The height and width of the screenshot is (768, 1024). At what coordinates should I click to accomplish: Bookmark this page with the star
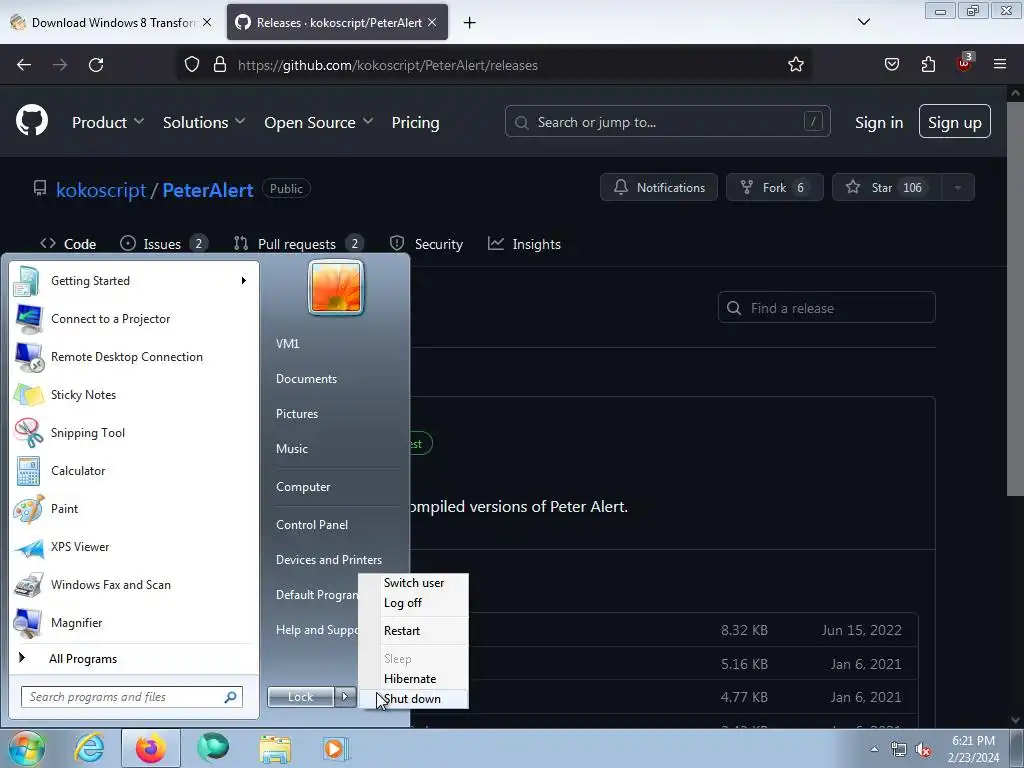click(795, 65)
